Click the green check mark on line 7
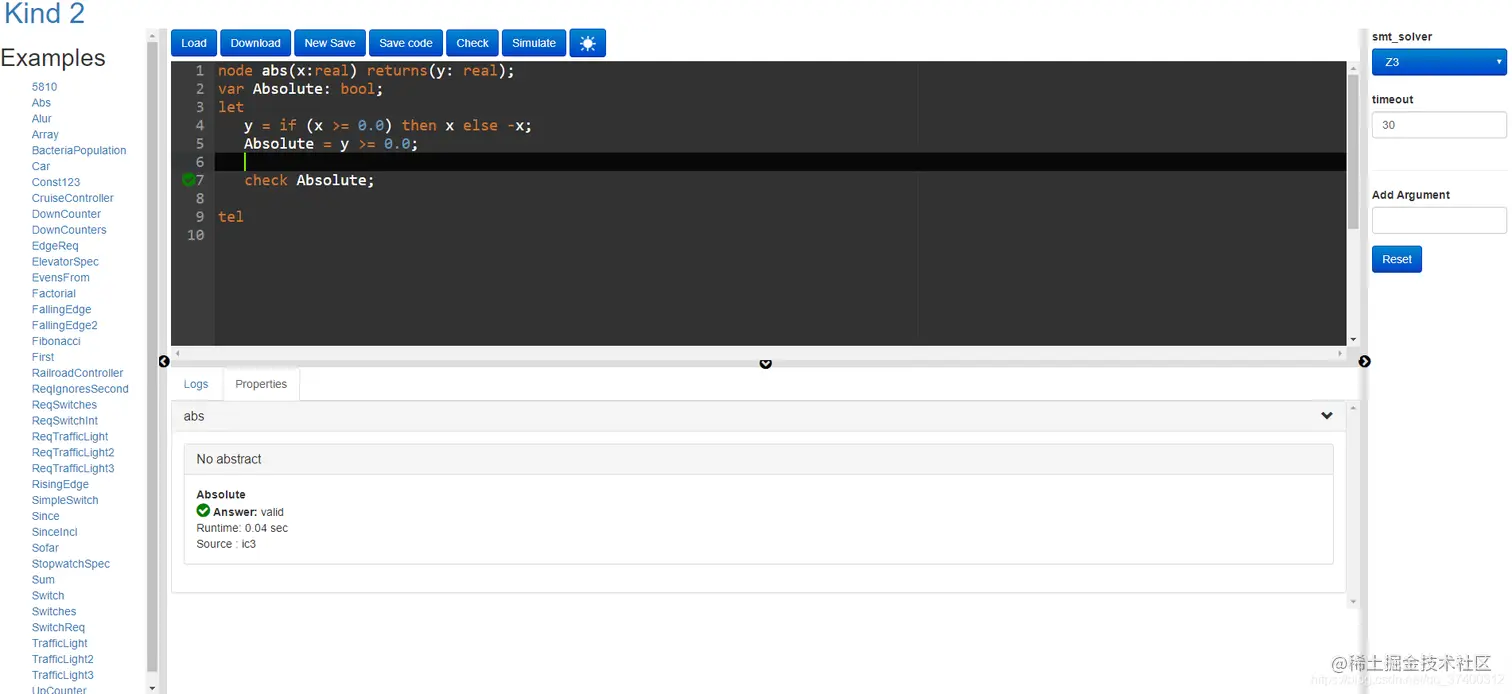Screen dimensions: 1512x694 (188, 180)
